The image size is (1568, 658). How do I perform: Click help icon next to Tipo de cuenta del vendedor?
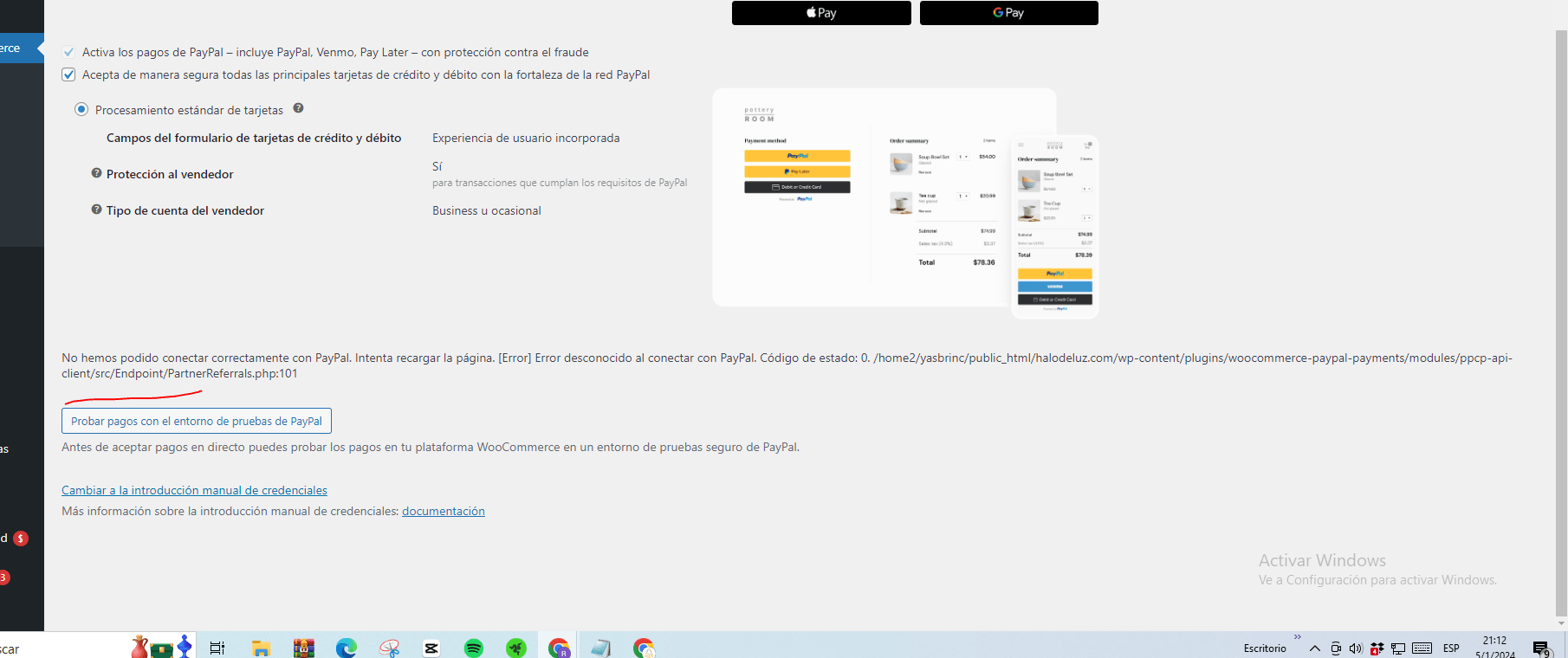point(97,210)
